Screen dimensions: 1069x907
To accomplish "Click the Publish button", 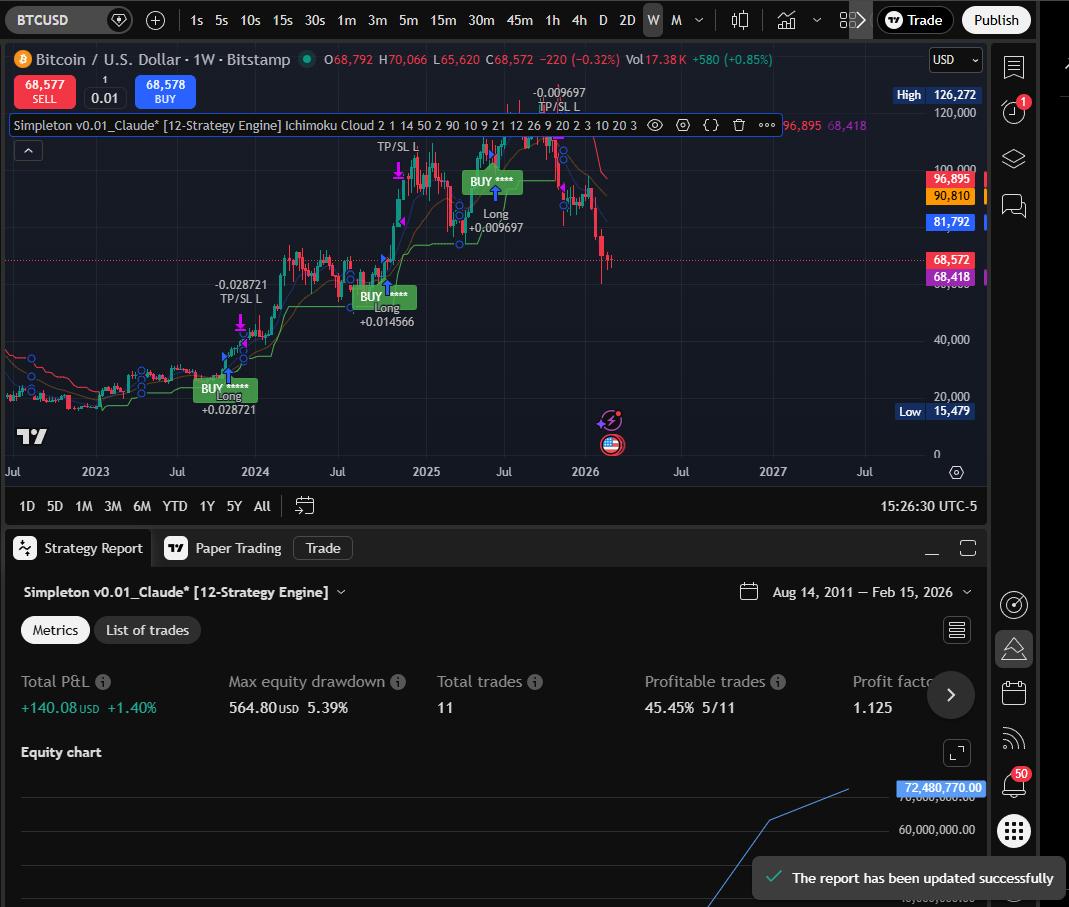I will (x=996, y=20).
